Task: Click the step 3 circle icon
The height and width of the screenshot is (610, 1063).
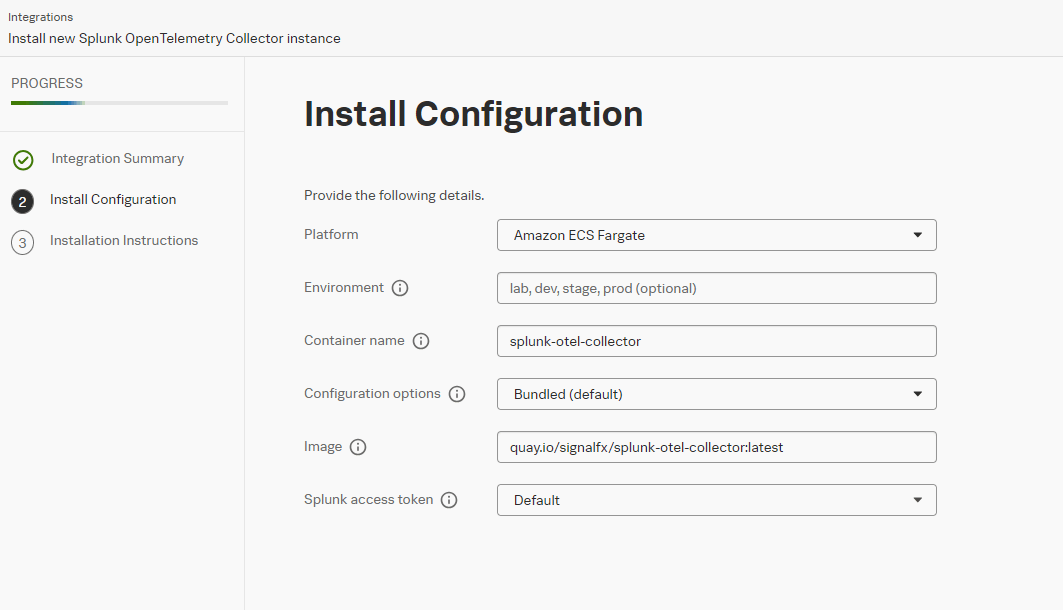Action: point(22,243)
